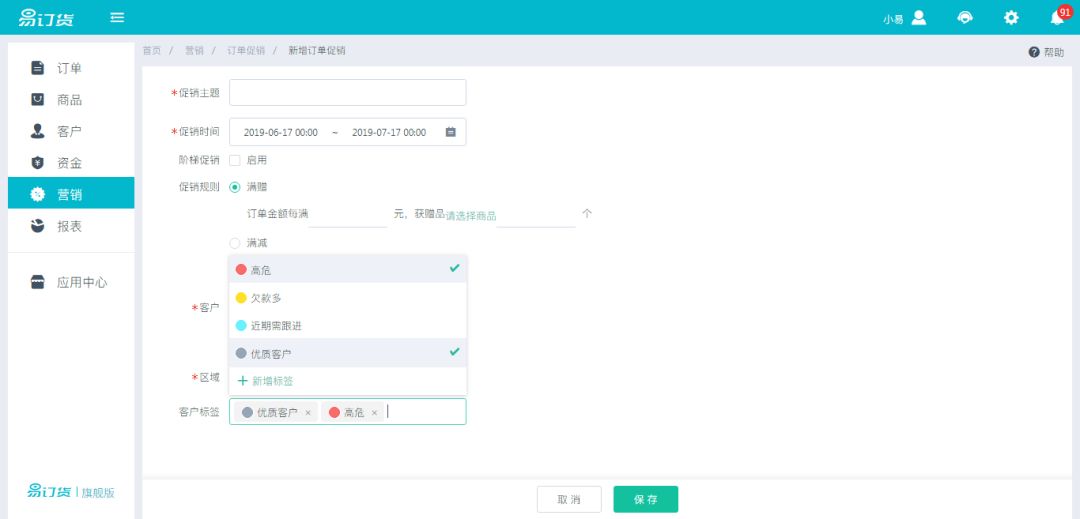The image size is (1080, 519).
Task: Select the 满赠 radio button
Action: click(x=235, y=187)
